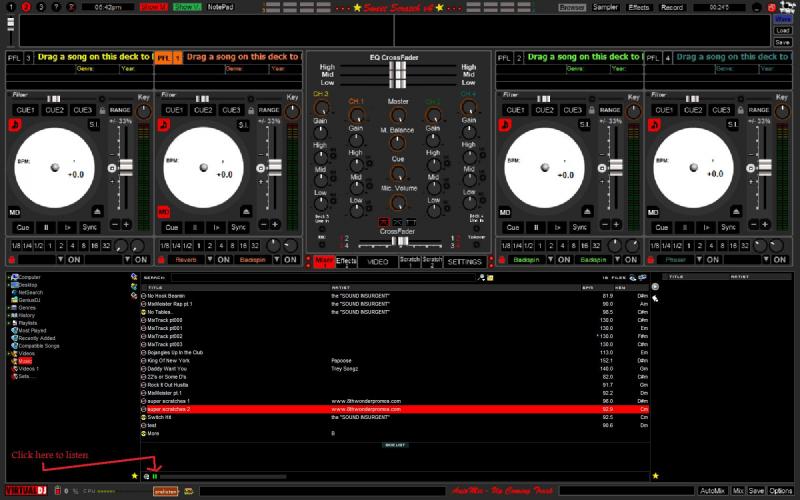Screen dimensions: 800x500
Task: Open the first effect dropdown on deck 3
Action: (x=61, y=260)
